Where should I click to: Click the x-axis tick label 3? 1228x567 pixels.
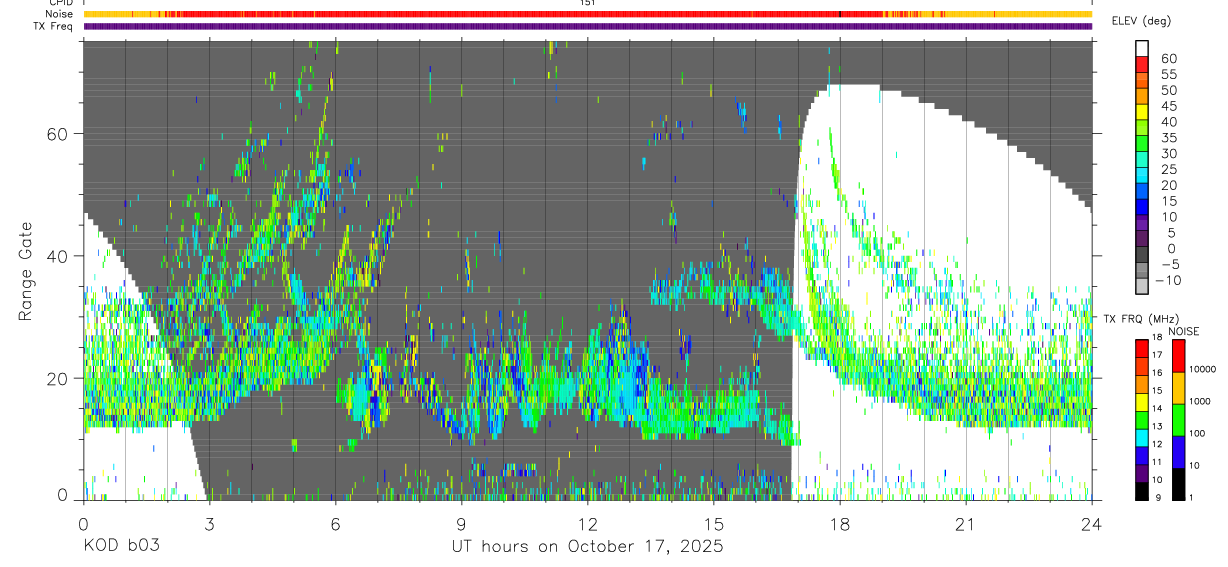click(209, 525)
